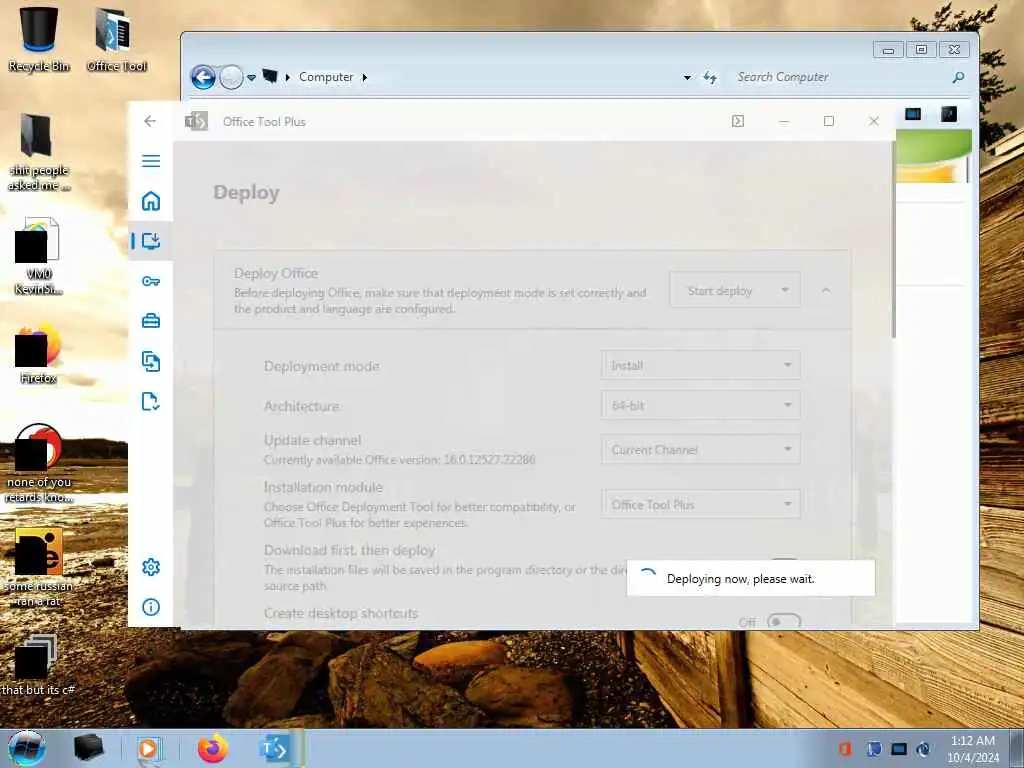Screen dimensions: 1024x768
Task: Click the network tray icon
Action: [899, 748]
